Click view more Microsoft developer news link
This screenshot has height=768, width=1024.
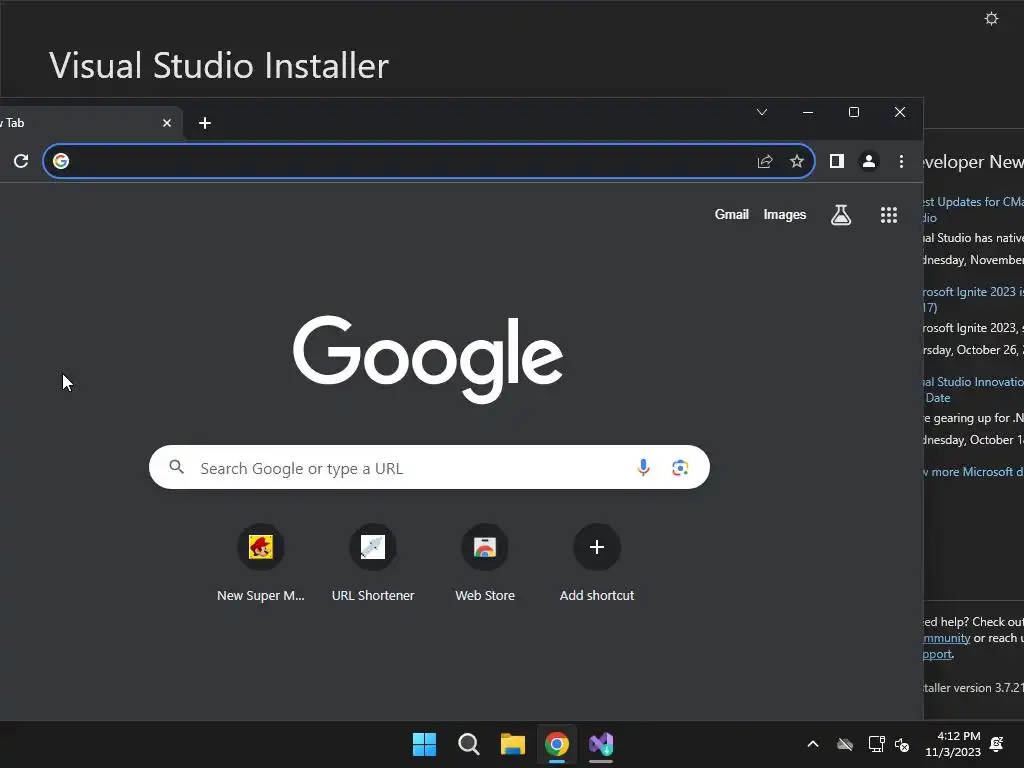[x=973, y=472]
